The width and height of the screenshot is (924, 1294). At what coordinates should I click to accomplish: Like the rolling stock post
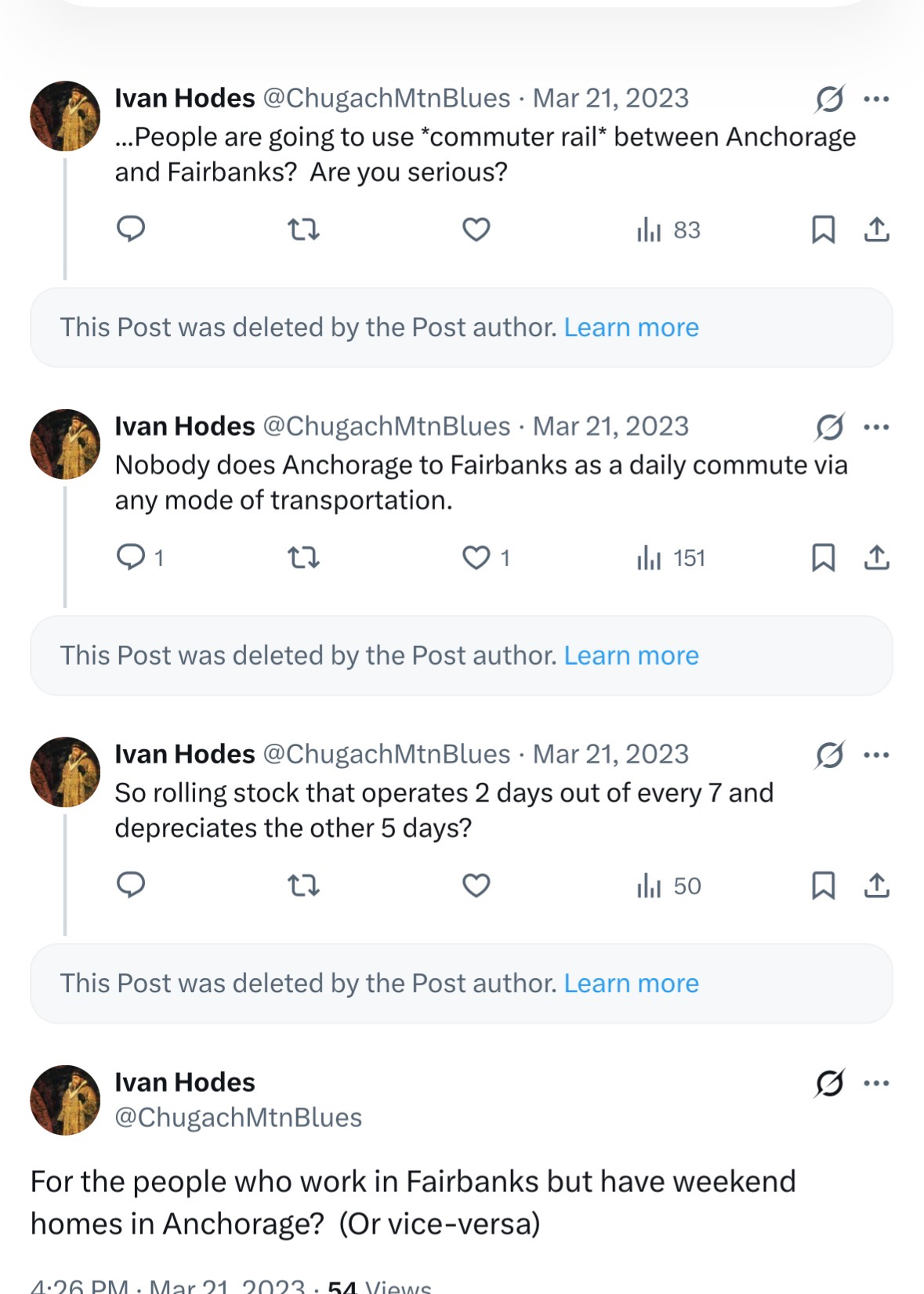[x=476, y=885]
